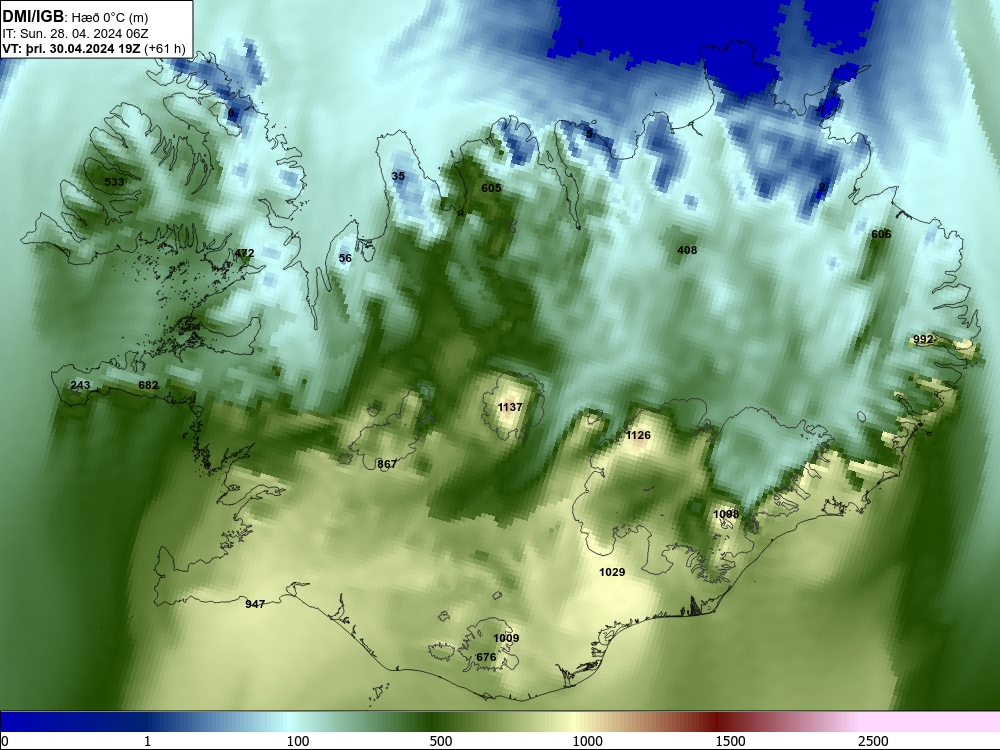Click the 1009 height label
The width and height of the screenshot is (1000, 750).
tap(506, 638)
